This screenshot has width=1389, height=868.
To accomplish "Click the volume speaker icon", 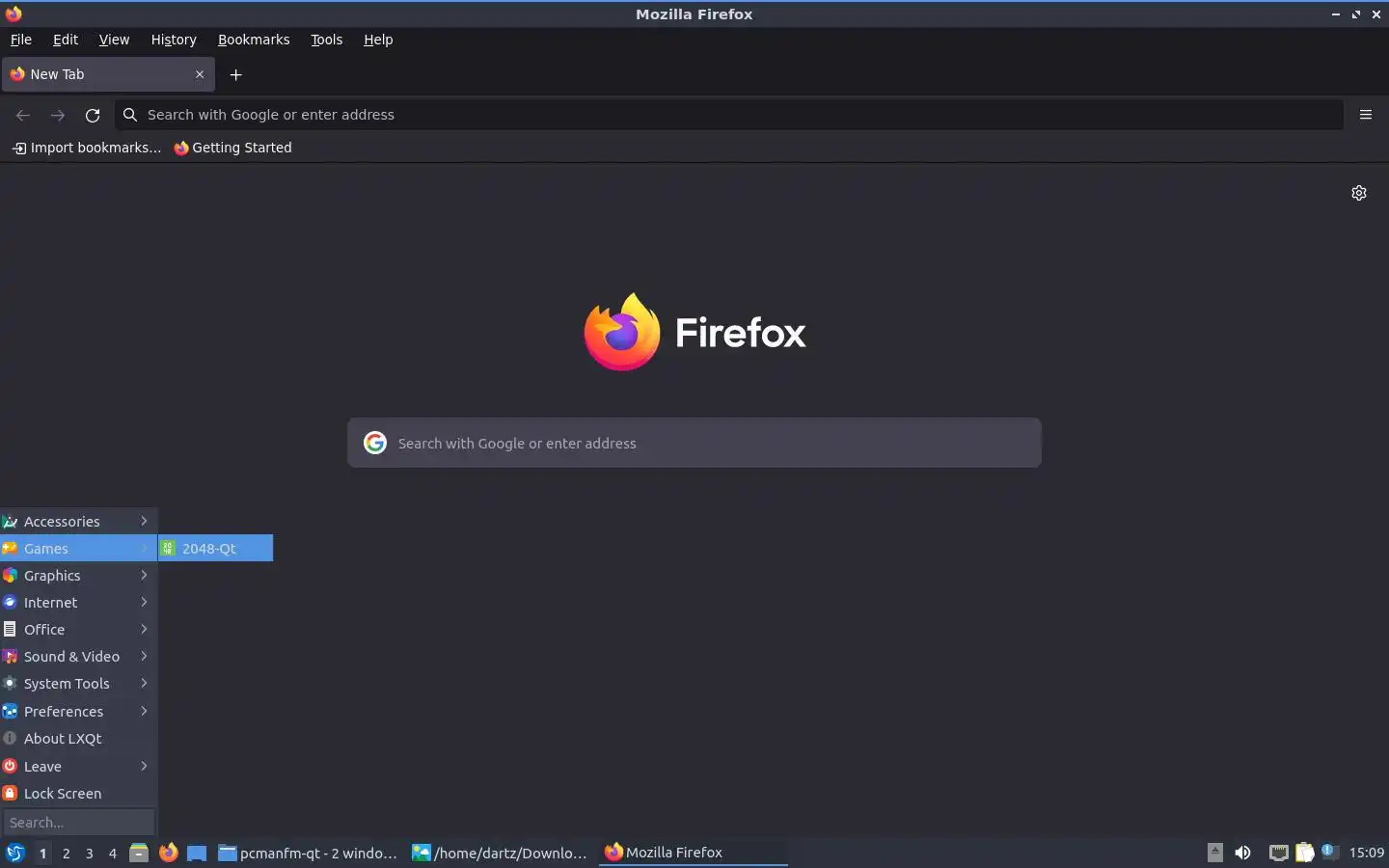I will click(1243, 853).
